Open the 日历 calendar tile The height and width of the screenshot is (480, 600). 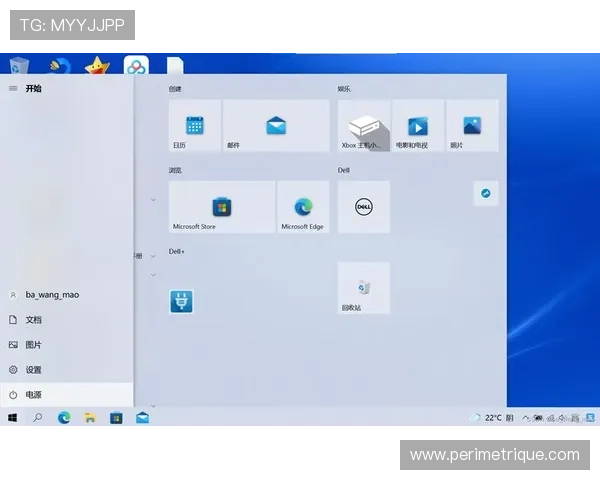pyautogui.click(x=195, y=126)
